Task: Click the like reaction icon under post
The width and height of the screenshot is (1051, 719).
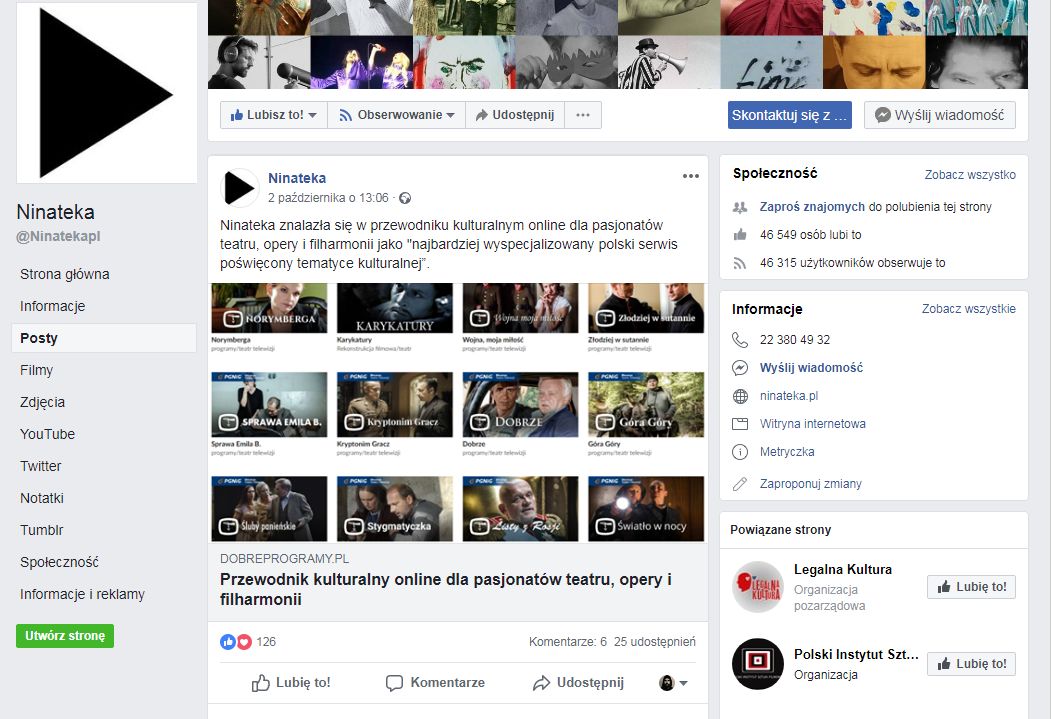Action: (228, 642)
